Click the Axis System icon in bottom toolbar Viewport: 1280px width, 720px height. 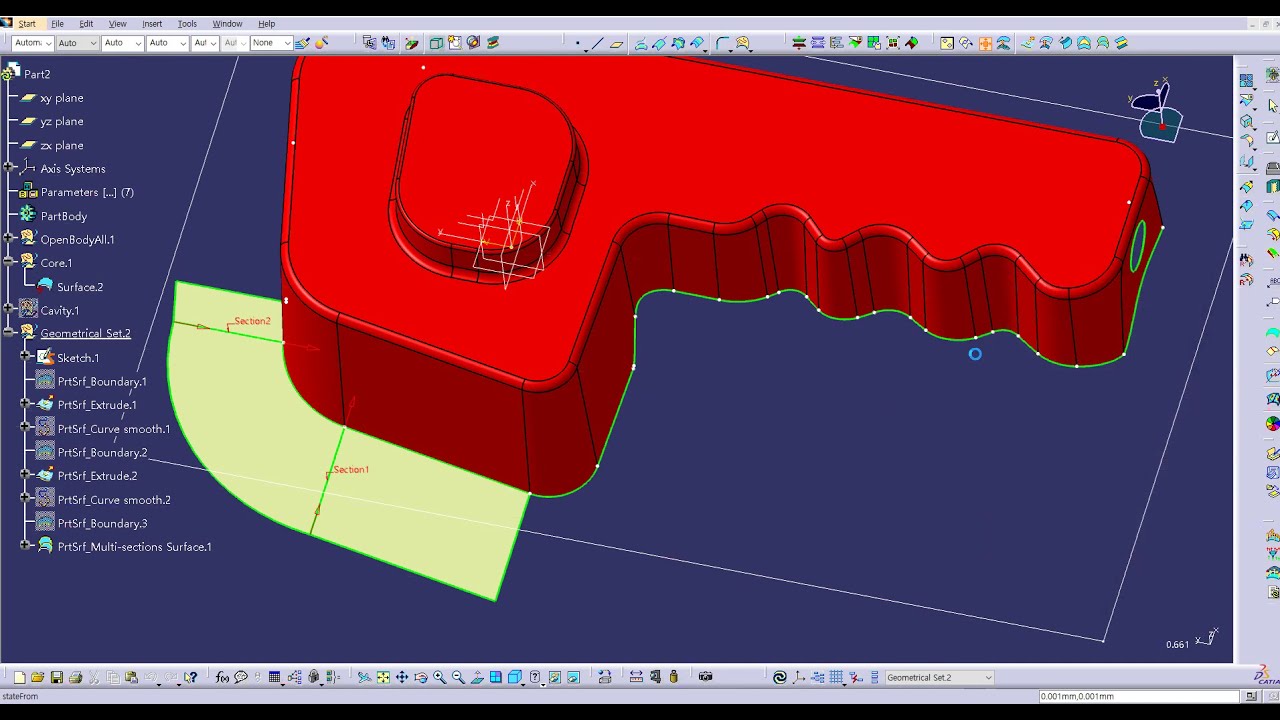(798, 677)
